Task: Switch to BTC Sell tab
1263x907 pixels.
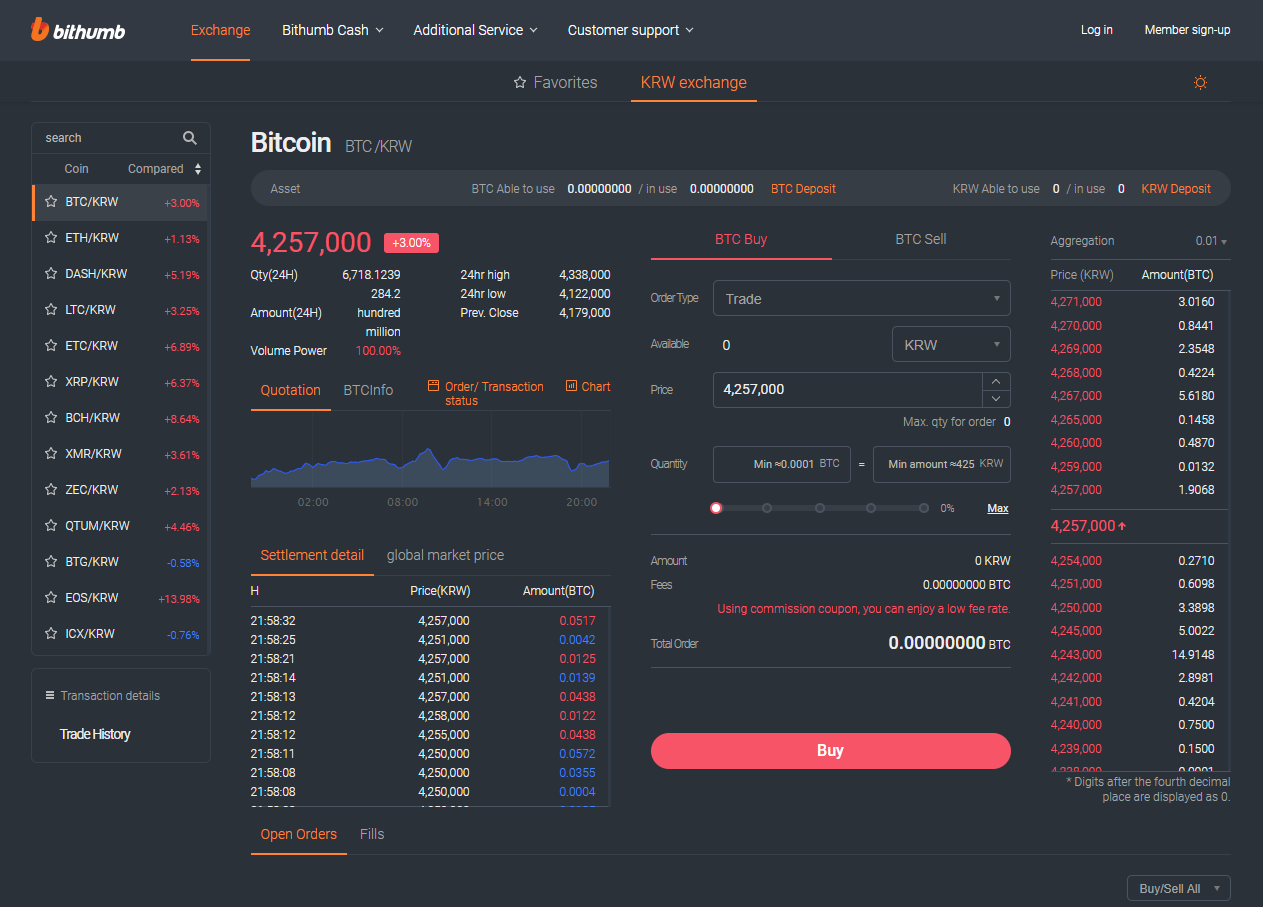Action: [x=921, y=239]
